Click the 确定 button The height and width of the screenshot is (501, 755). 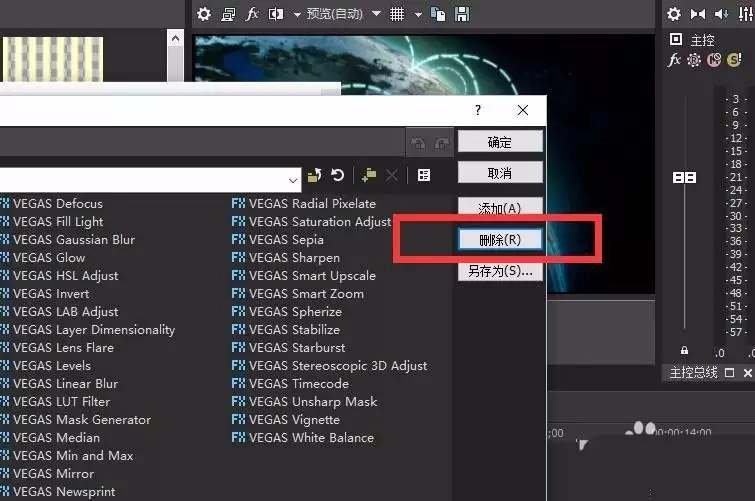[x=500, y=142]
